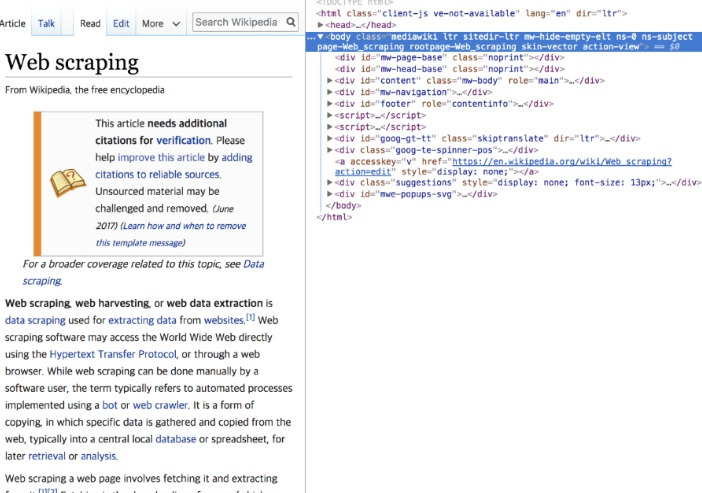
Task: Open the More dropdown menu
Action: [161, 23]
